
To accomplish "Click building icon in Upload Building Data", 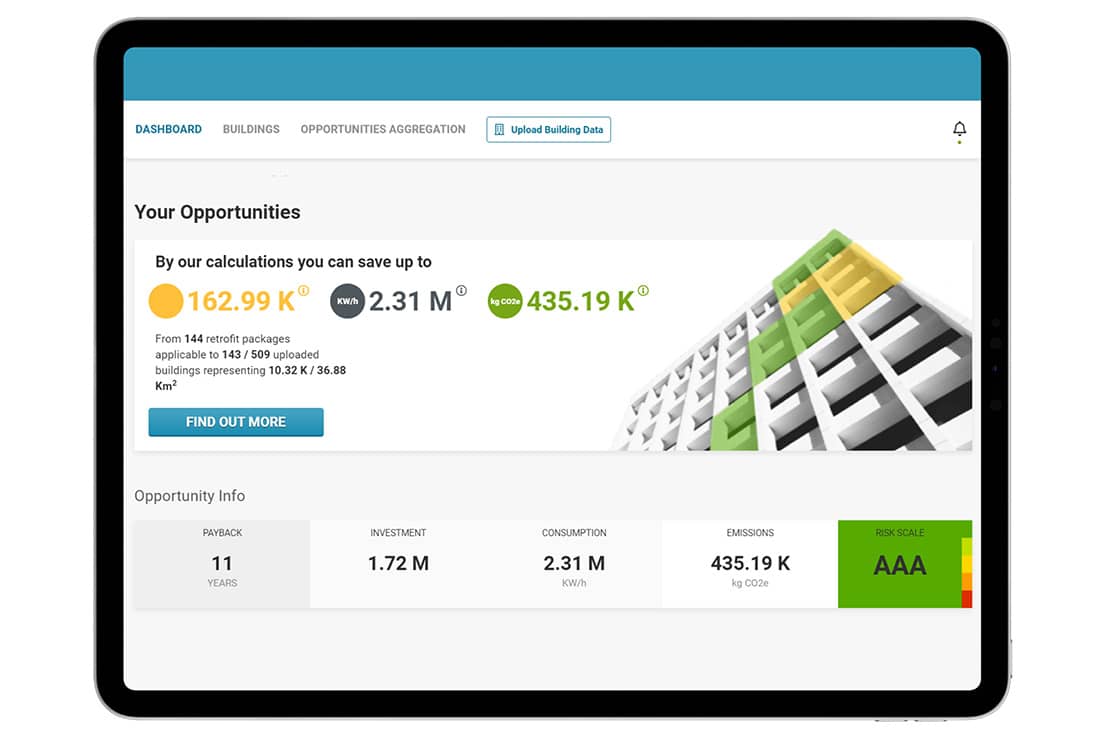I will click(499, 130).
